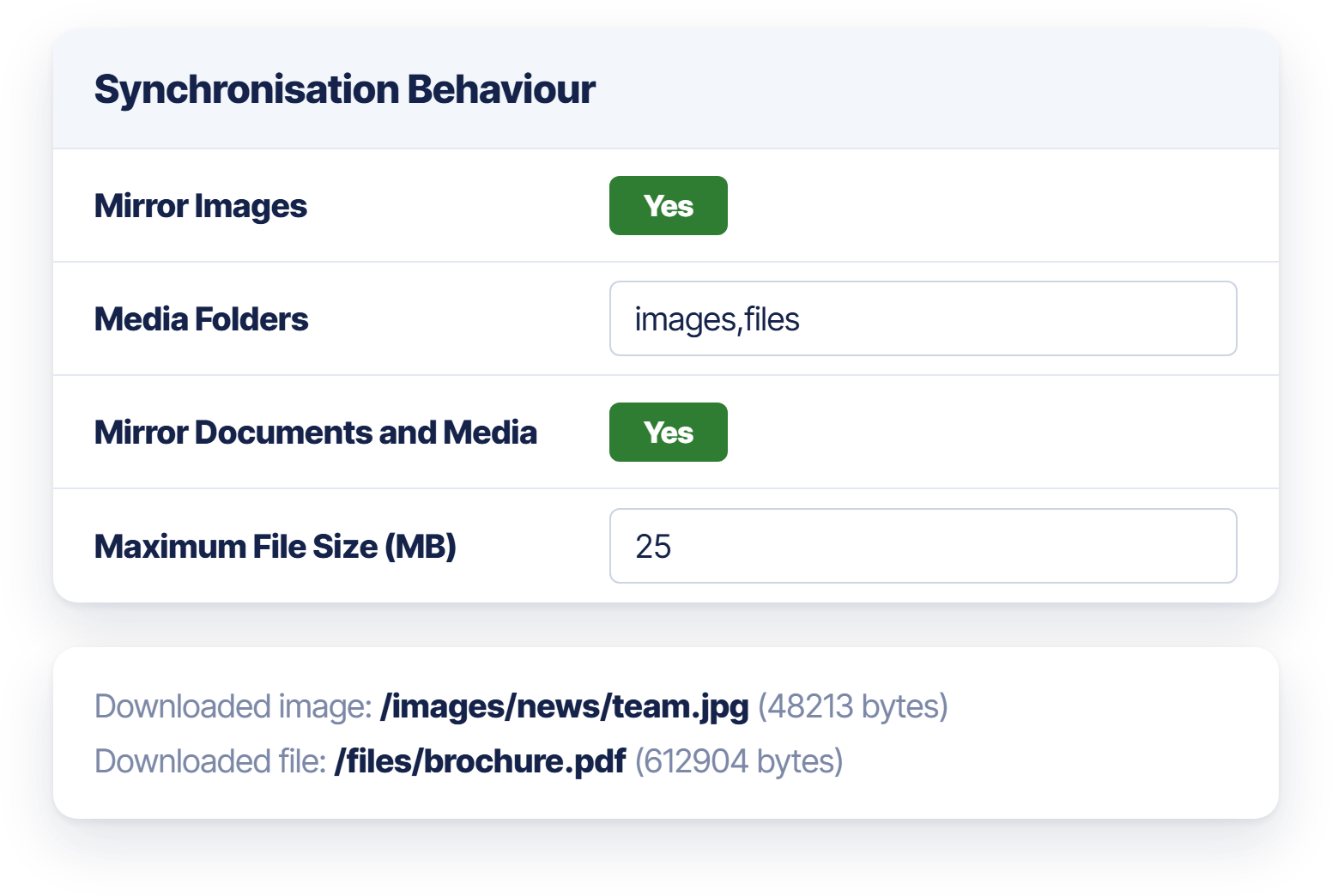This screenshot has width=1332, height=896.
Task: Select the /files/brochure.pdf path
Action: click(481, 761)
